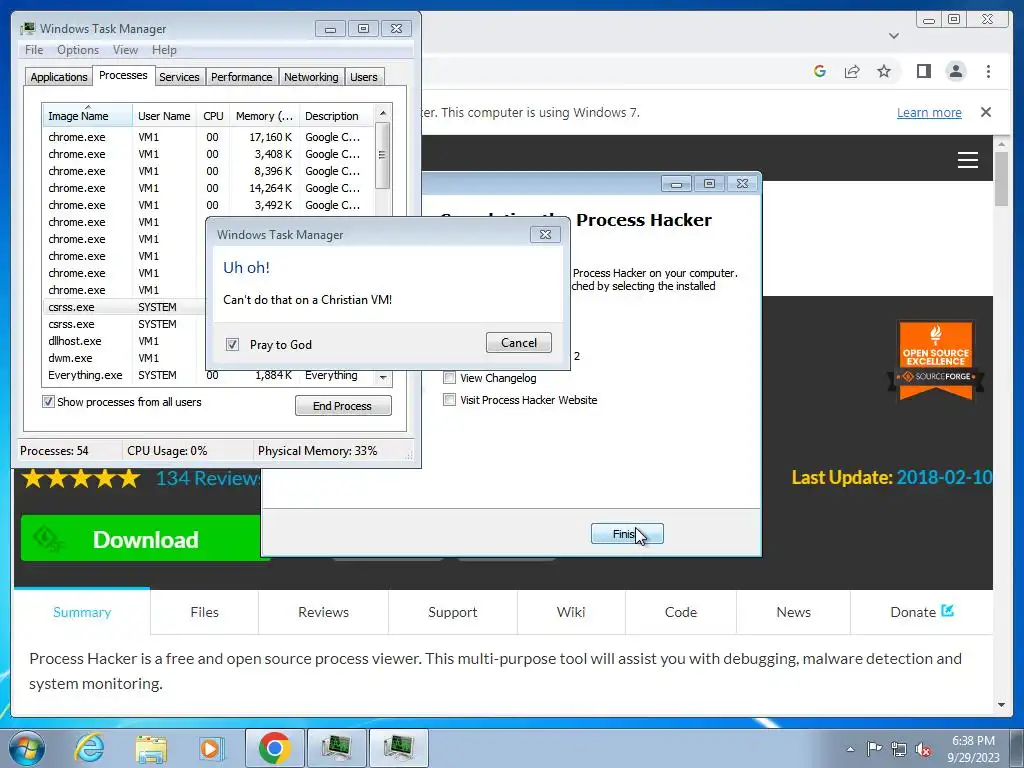The height and width of the screenshot is (768, 1024).
Task: Click the muted volume tray icon
Action: pos(923,749)
